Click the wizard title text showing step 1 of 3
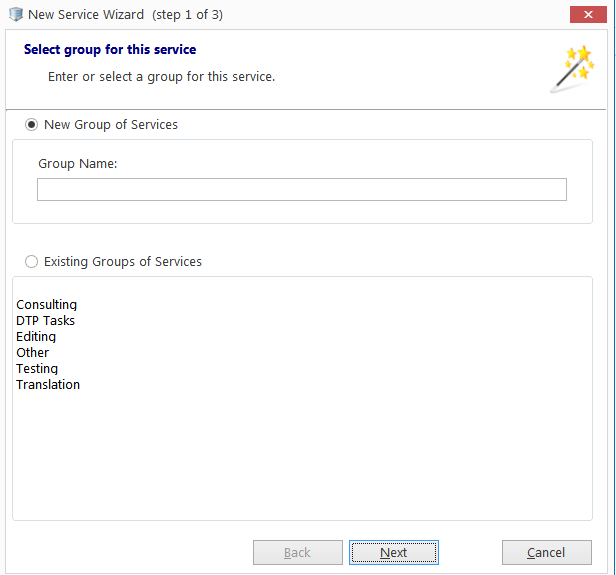Viewport: 616px width, 575px height. [125, 15]
